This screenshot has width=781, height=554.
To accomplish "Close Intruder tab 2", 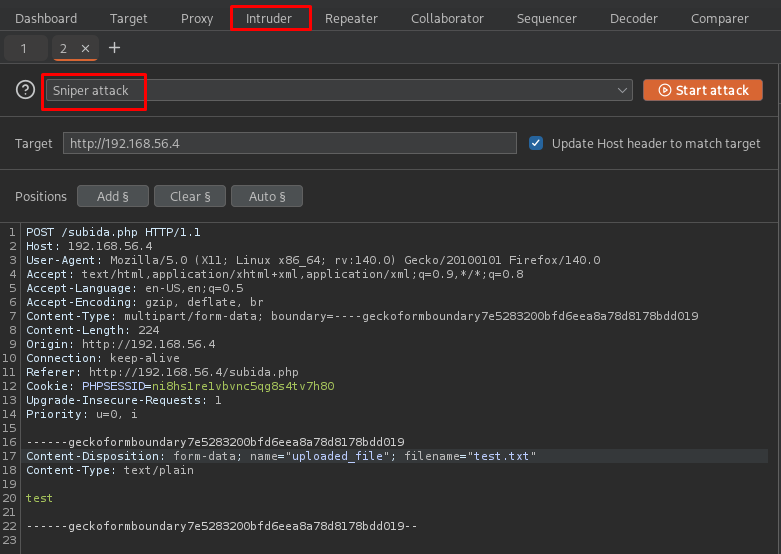I will tap(85, 48).
